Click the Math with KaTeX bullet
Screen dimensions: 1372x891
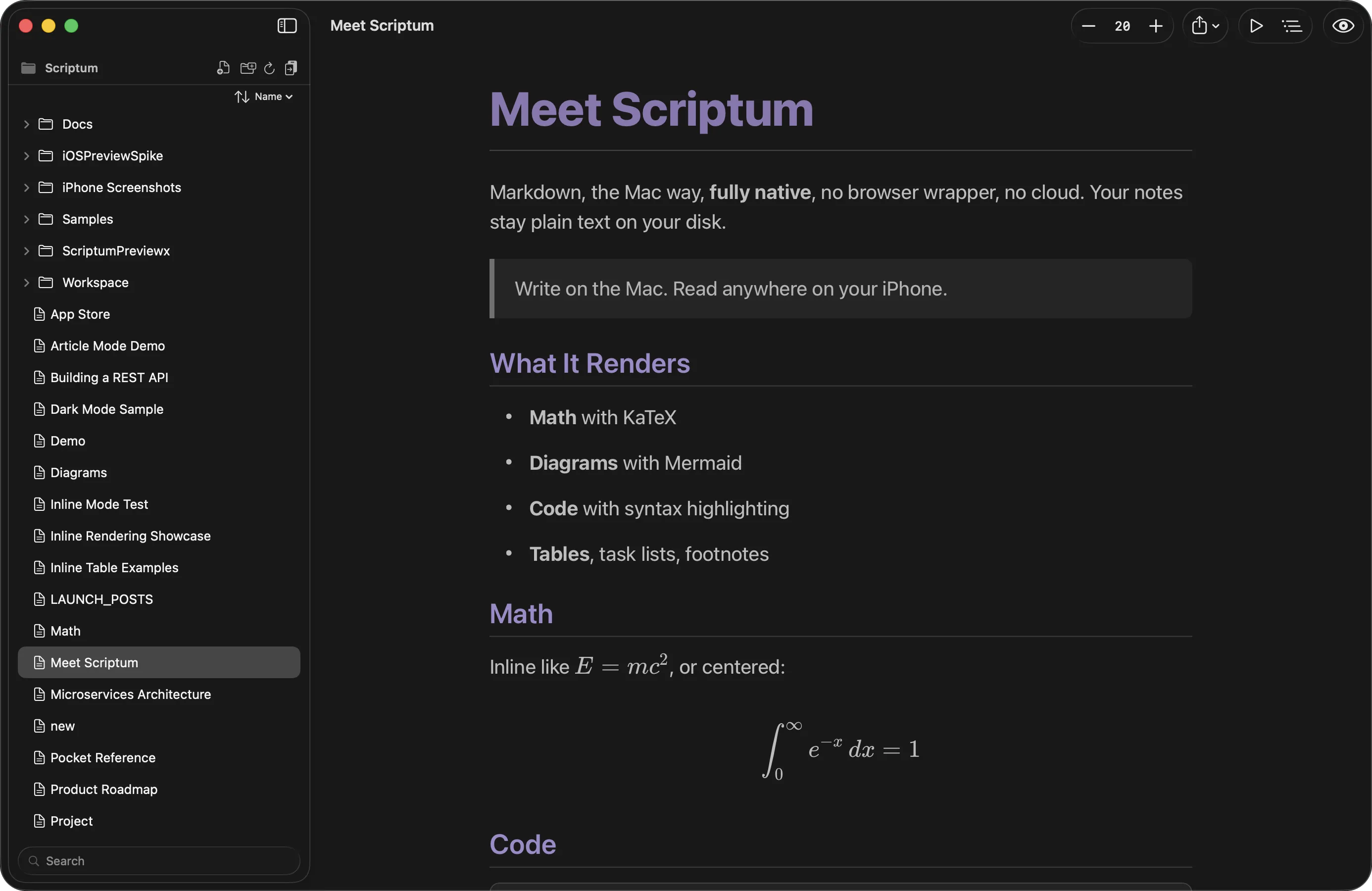coord(602,417)
